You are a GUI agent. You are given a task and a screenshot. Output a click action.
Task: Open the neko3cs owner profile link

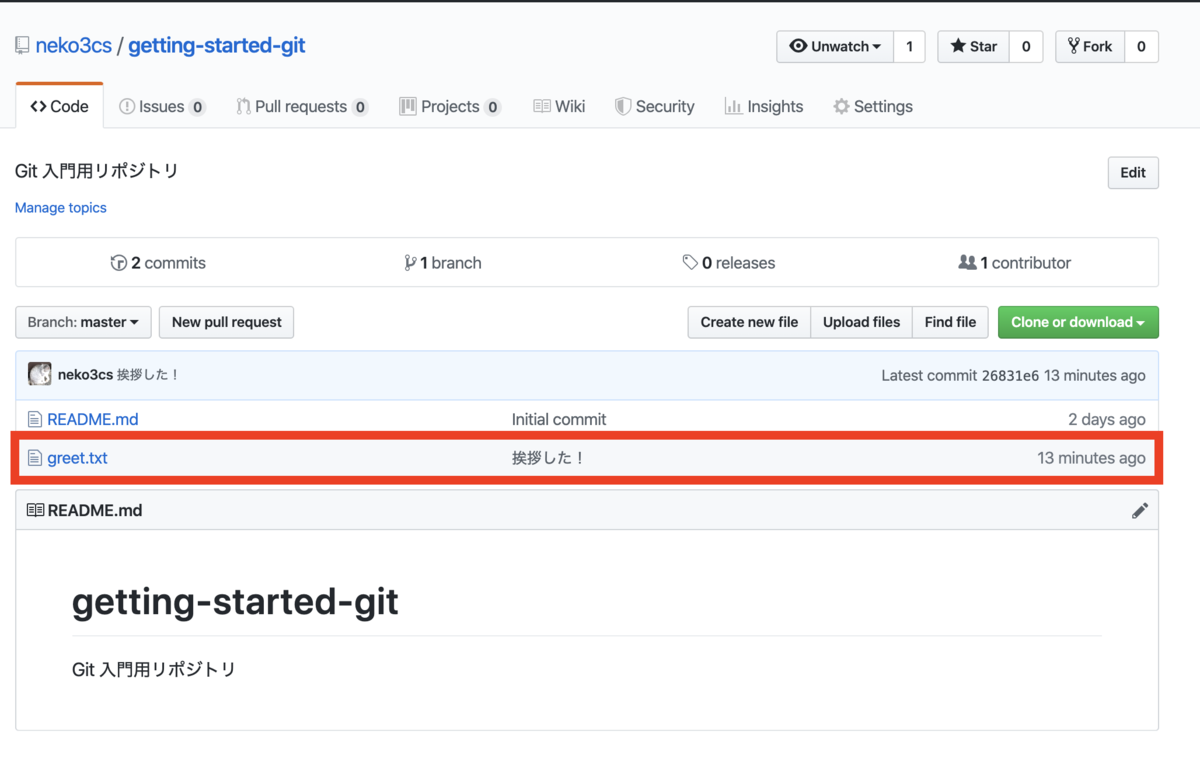(73, 46)
